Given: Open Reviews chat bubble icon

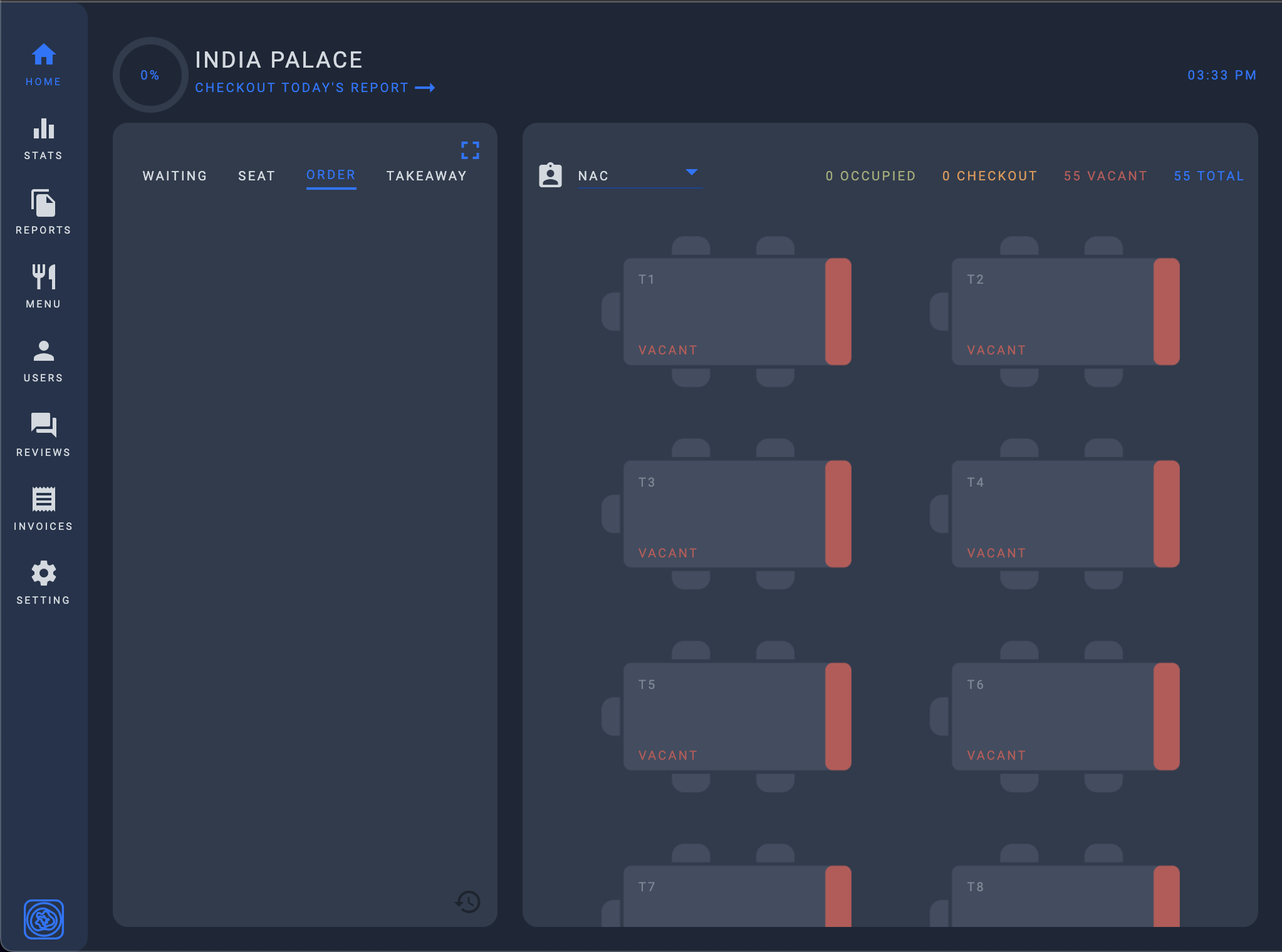Looking at the screenshot, I should (43, 435).
